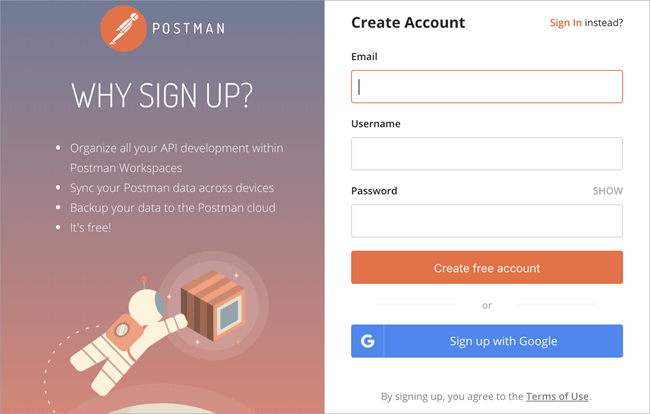Click the "It's free!" bullet text

[90, 228]
